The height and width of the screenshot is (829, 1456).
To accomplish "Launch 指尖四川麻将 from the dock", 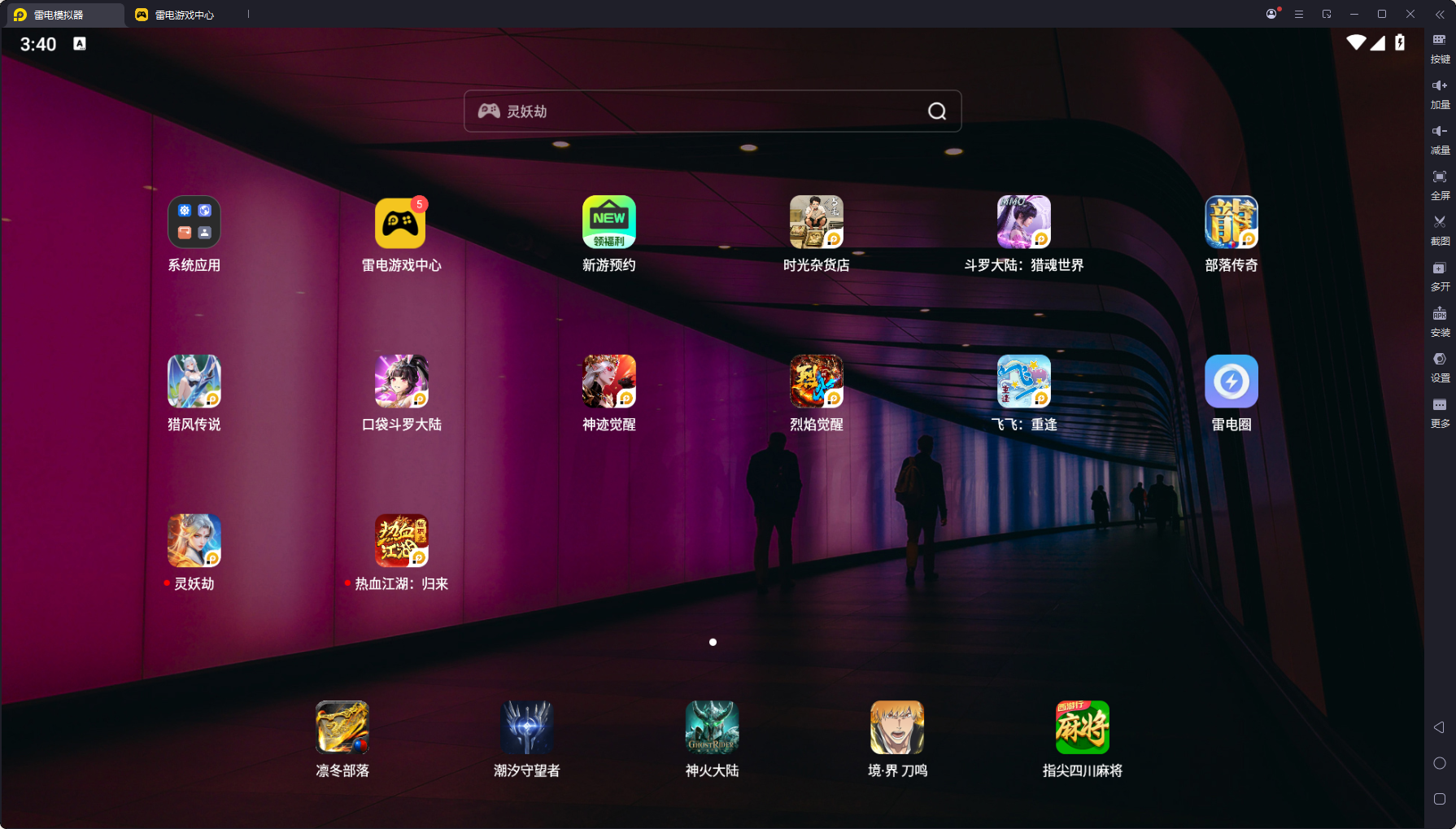I will click(x=1082, y=727).
